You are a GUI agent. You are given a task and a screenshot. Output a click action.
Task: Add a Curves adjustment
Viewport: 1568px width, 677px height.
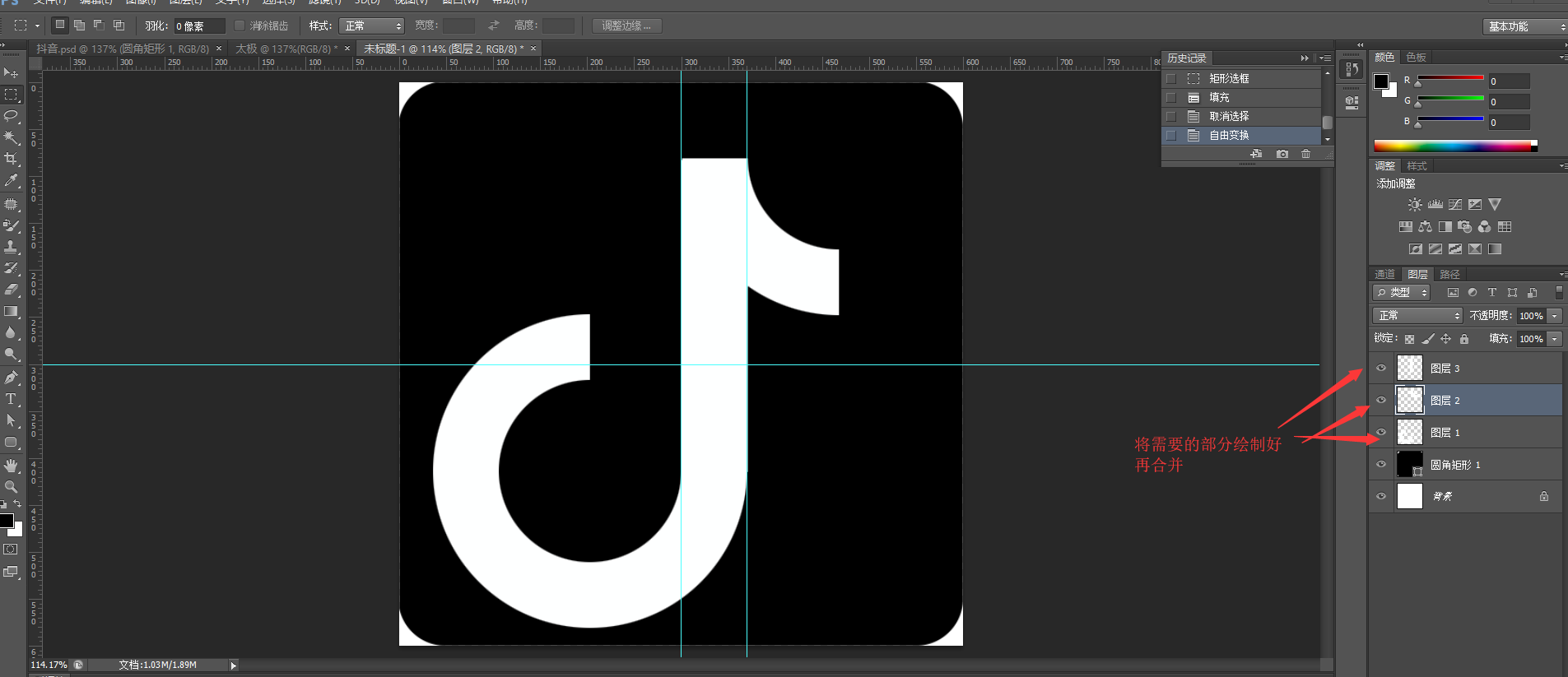[1455, 204]
